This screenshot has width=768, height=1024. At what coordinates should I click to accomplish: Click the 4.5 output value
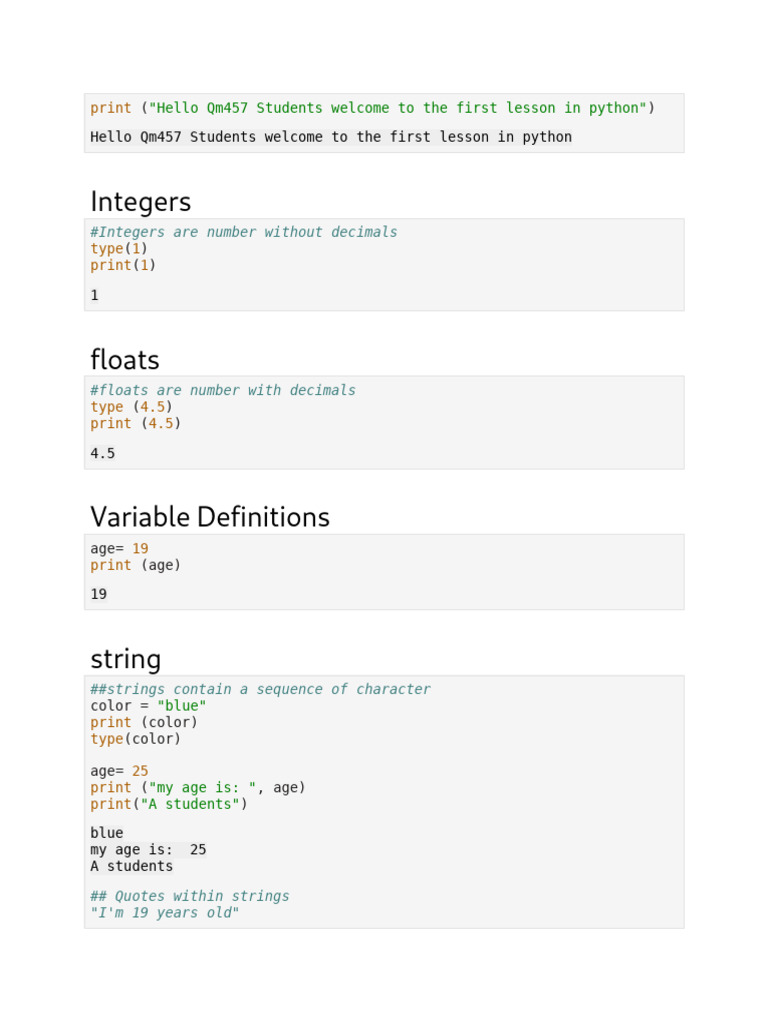(x=103, y=453)
